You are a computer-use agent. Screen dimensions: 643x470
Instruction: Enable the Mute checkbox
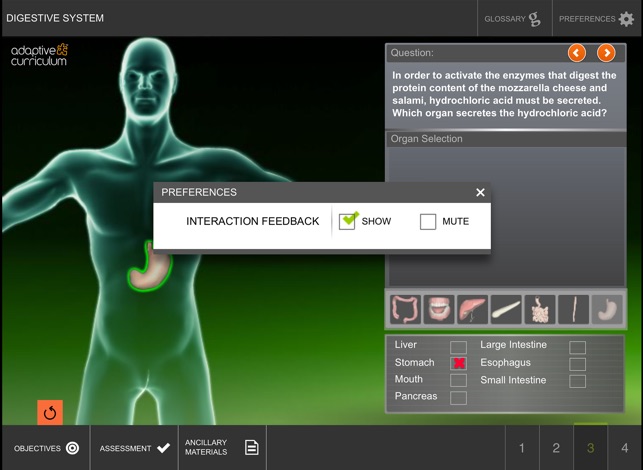pos(428,221)
